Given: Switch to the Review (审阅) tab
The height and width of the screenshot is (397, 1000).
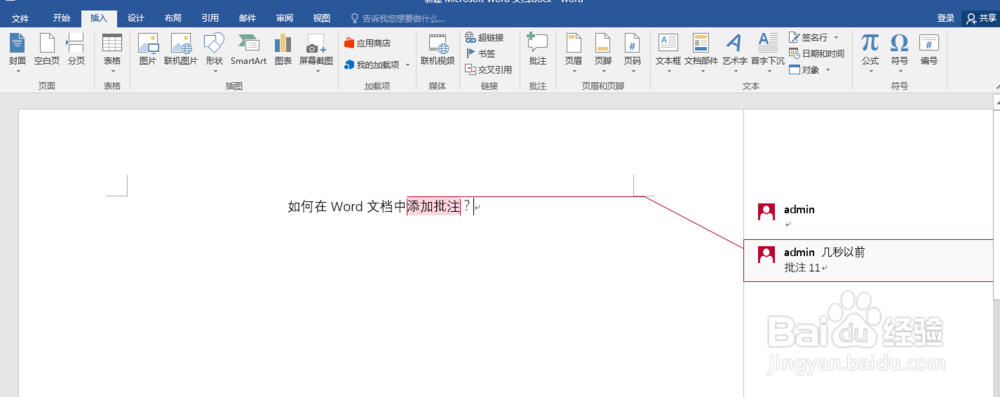Looking at the screenshot, I should 285,19.
